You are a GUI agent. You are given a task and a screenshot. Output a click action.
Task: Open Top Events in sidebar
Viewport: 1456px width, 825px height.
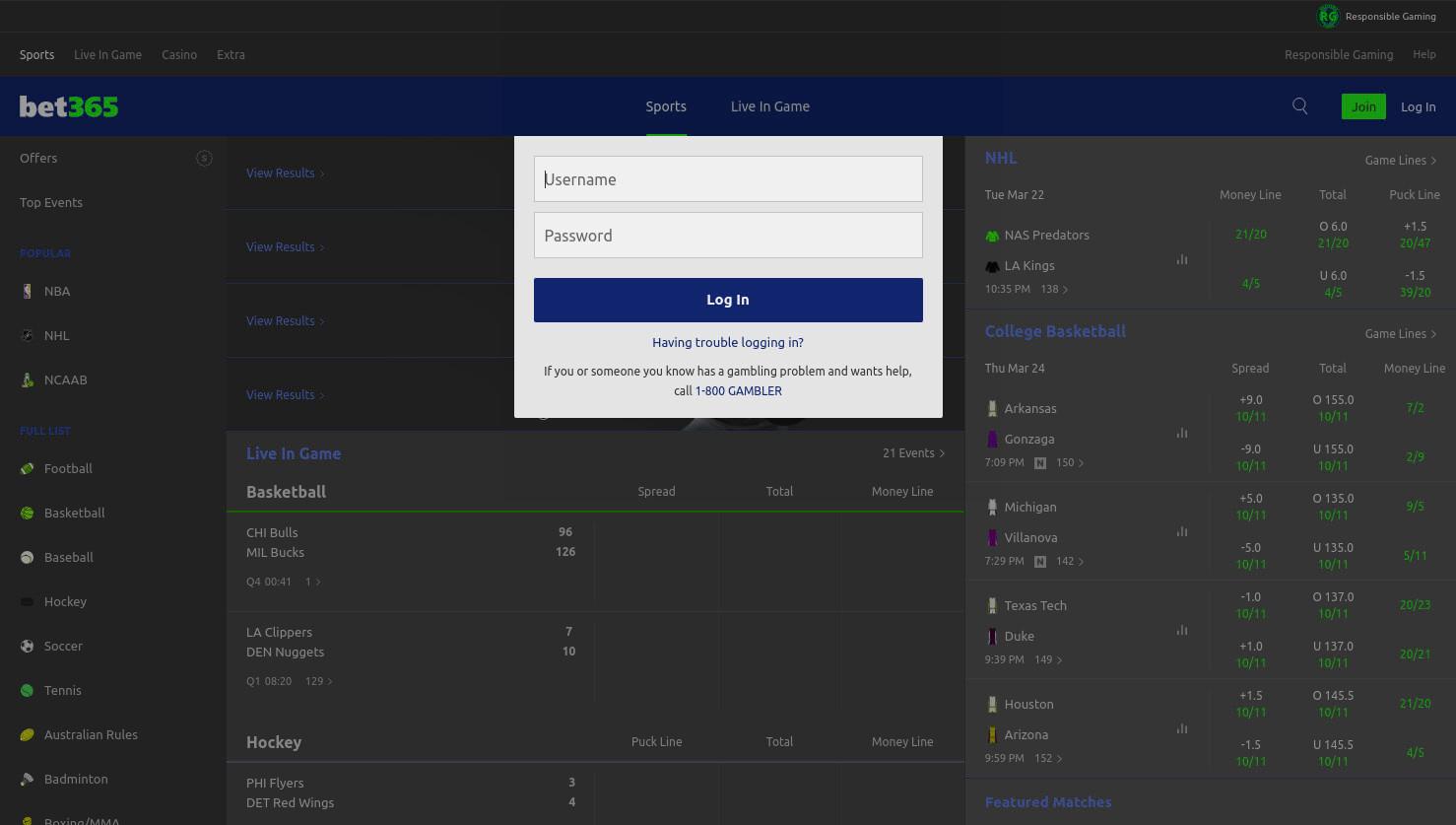click(51, 202)
